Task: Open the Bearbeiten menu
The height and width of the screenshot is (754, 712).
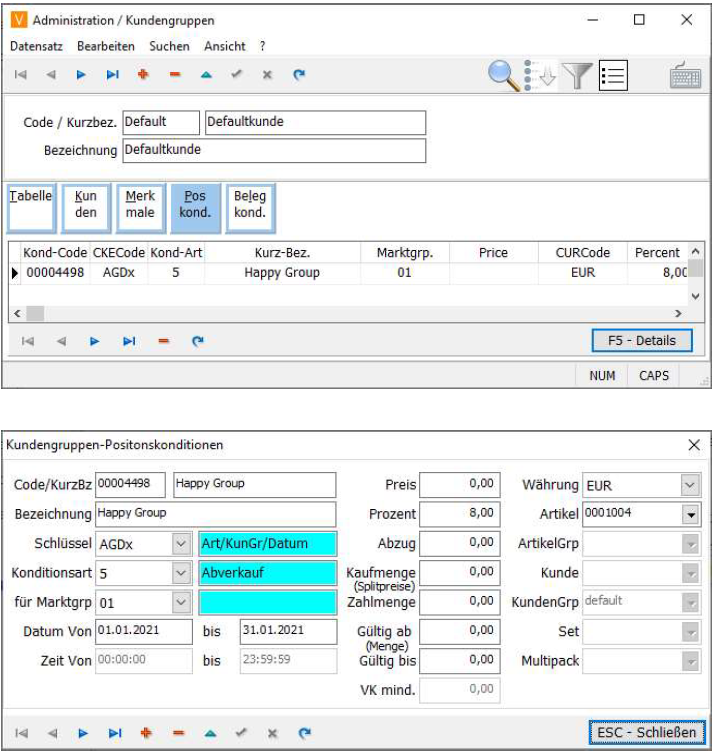Action: (x=105, y=46)
